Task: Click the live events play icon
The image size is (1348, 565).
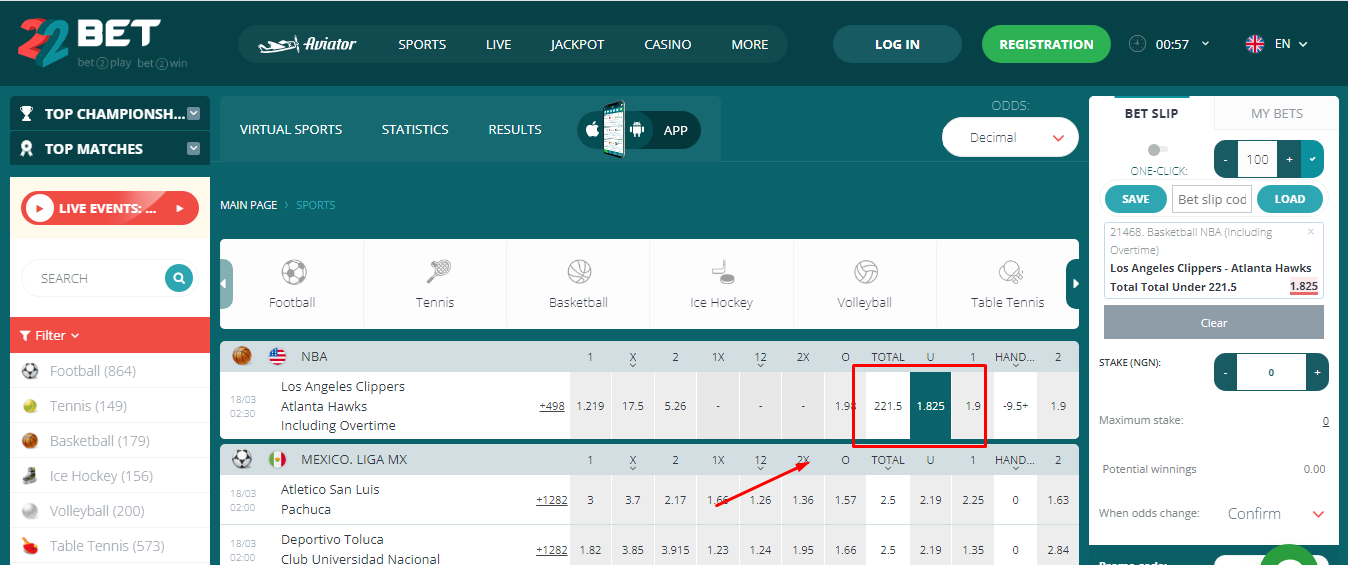Action: 40,208
